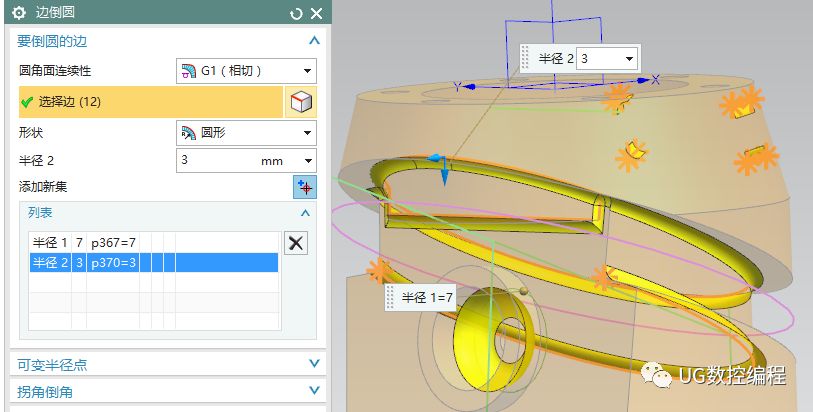Click the edge selection cube icon

pyautogui.click(x=301, y=102)
